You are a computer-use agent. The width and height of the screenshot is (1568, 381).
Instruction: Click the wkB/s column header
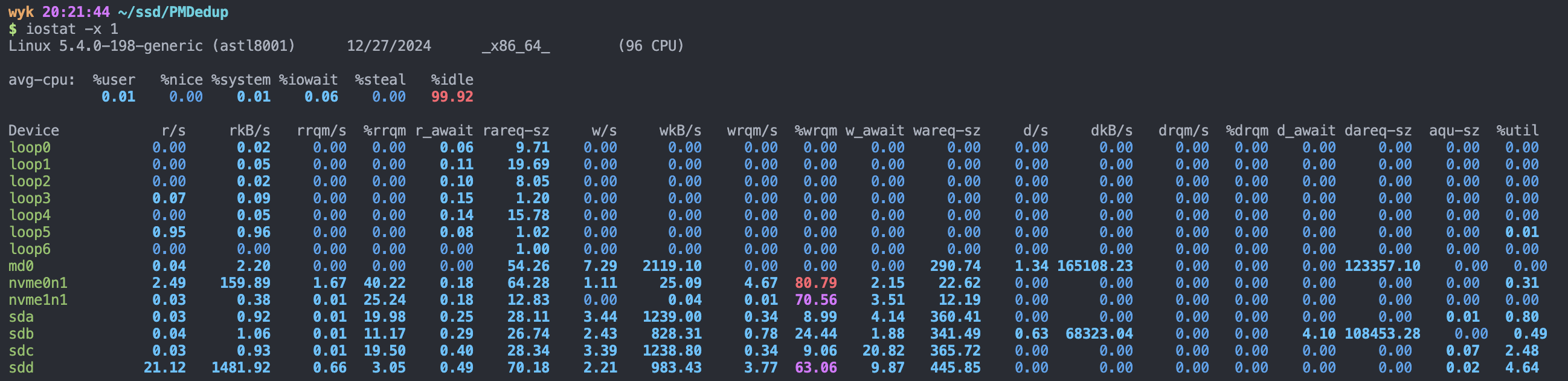coord(681,131)
